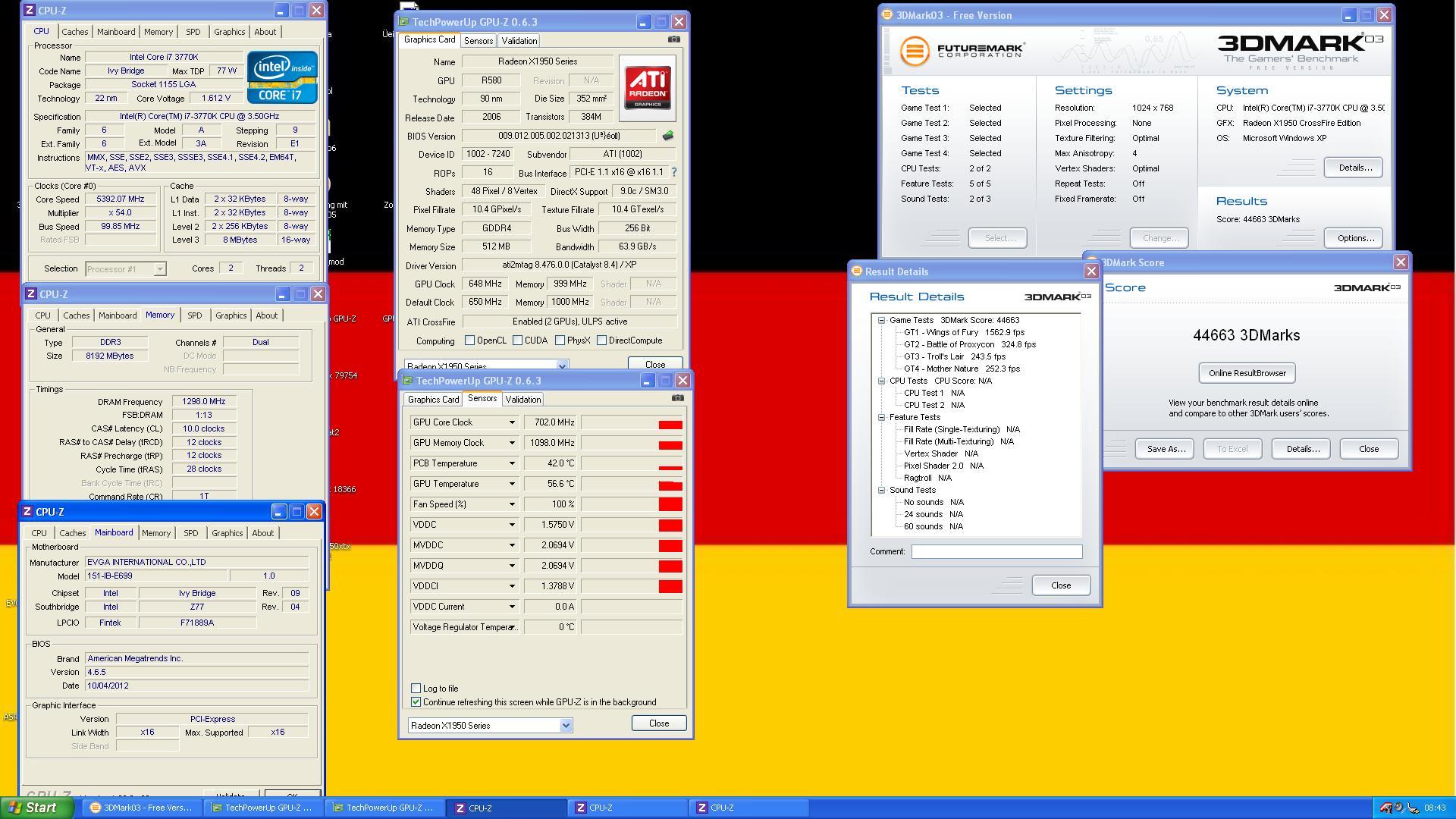Open the VDDC sensor dropdown
The height and width of the screenshot is (819, 1456).
(512, 525)
